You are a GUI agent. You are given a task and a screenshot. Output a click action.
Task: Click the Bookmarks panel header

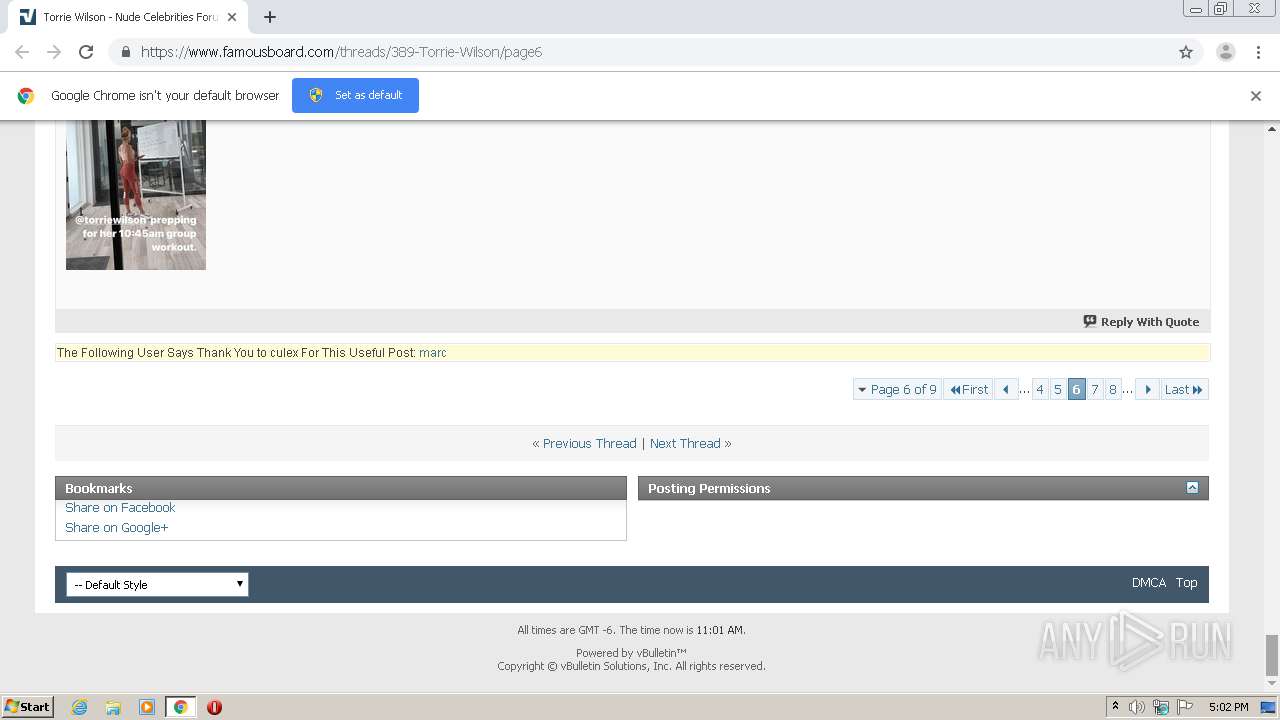tap(341, 488)
